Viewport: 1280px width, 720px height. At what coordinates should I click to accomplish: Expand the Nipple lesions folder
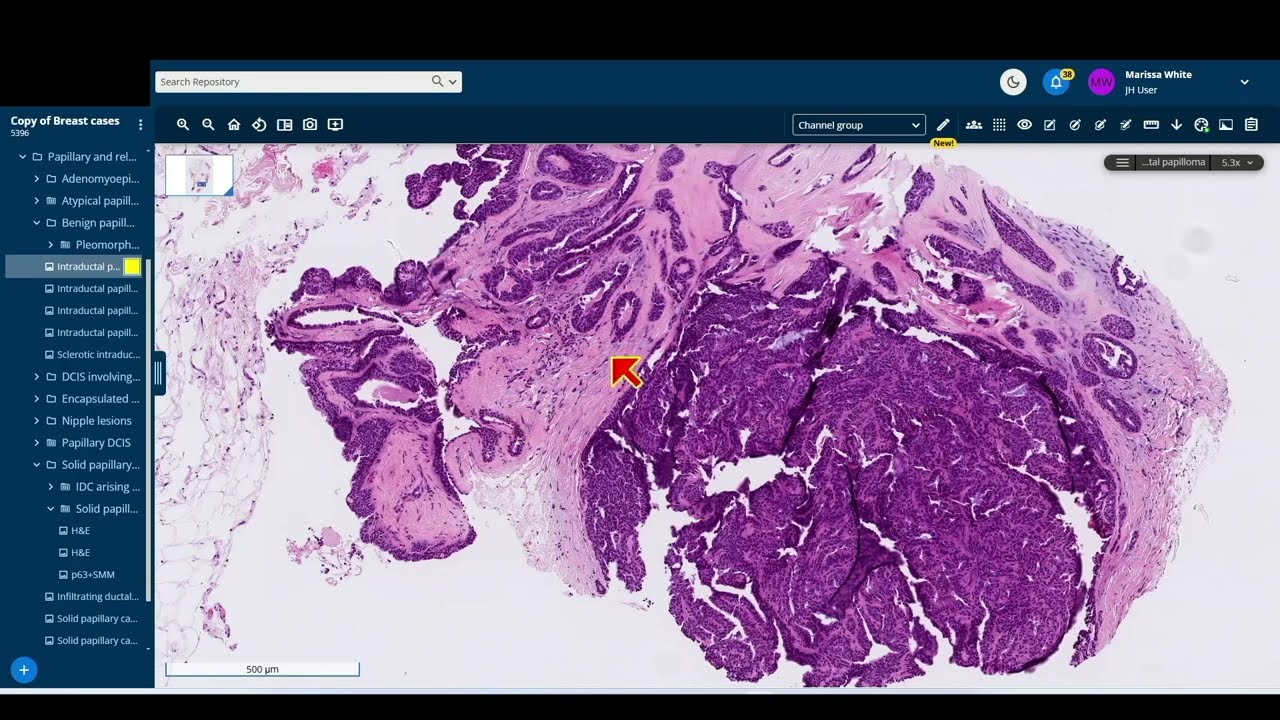pyautogui.click(x=37, y=421)
